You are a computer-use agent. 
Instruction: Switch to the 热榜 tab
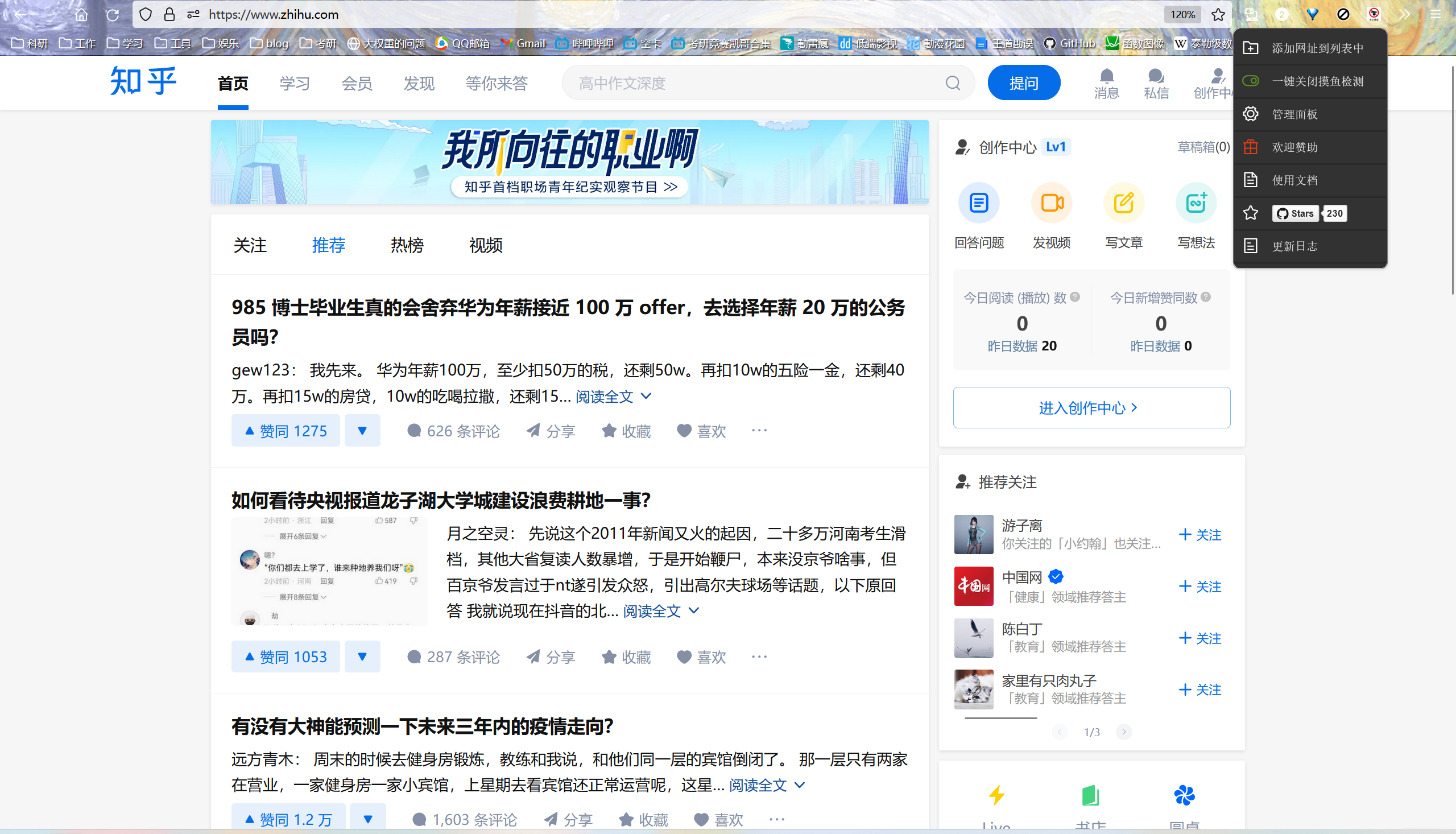[407, 245]
